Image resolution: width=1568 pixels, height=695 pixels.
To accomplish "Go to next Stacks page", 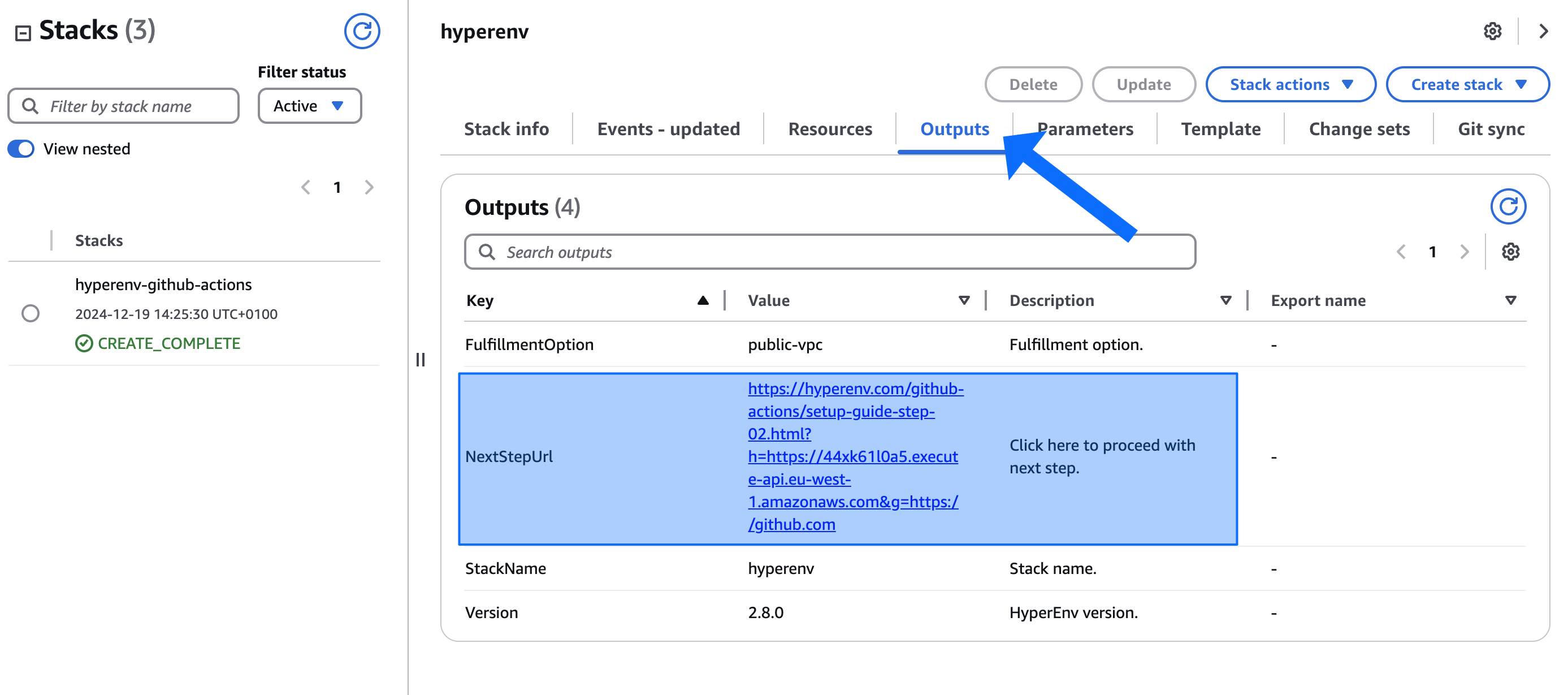I will 369,187.
